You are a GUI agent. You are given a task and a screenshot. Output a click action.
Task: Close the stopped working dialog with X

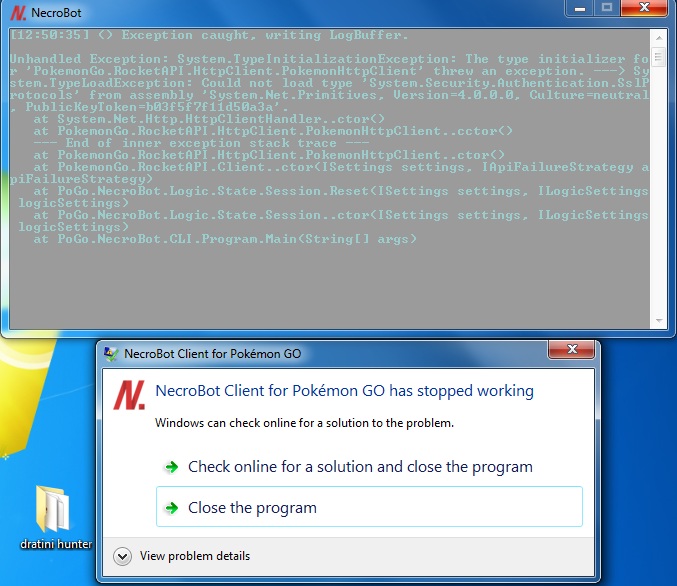[572, 349]
